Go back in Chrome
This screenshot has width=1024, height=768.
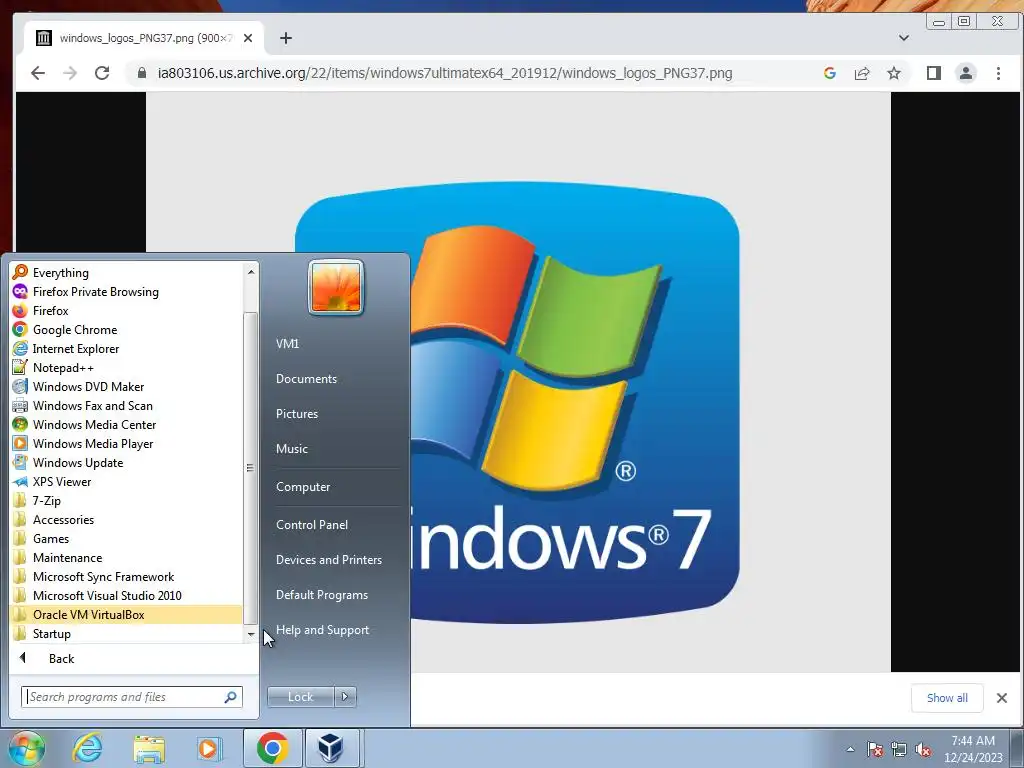point(38,73)
